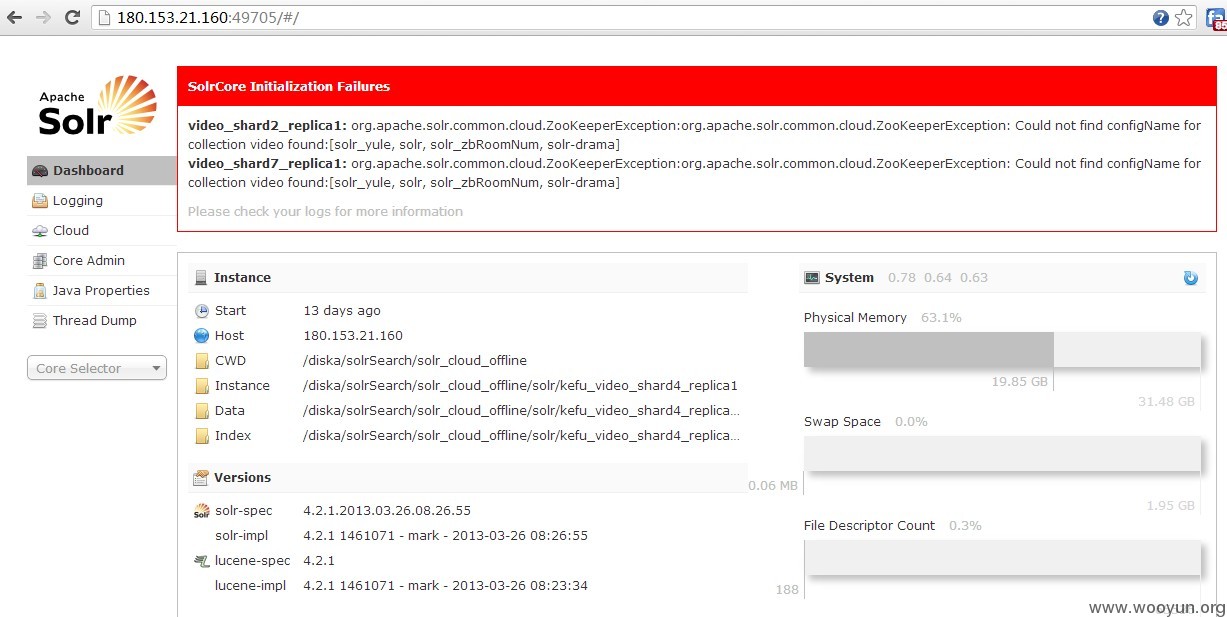Open the Dashboard menu item
Image resolution: width=1227 pixels, height=617 pixels.
coord(102,171)
